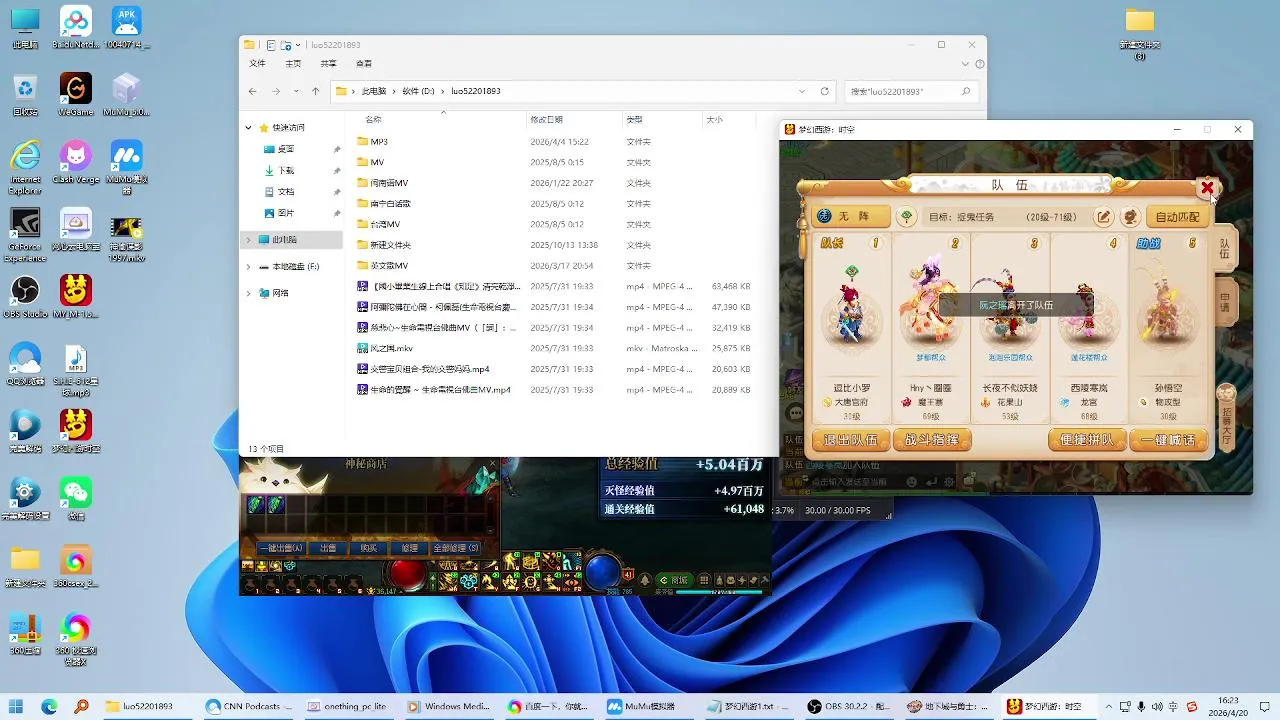Close the team panel with red X

point(1207,188)
